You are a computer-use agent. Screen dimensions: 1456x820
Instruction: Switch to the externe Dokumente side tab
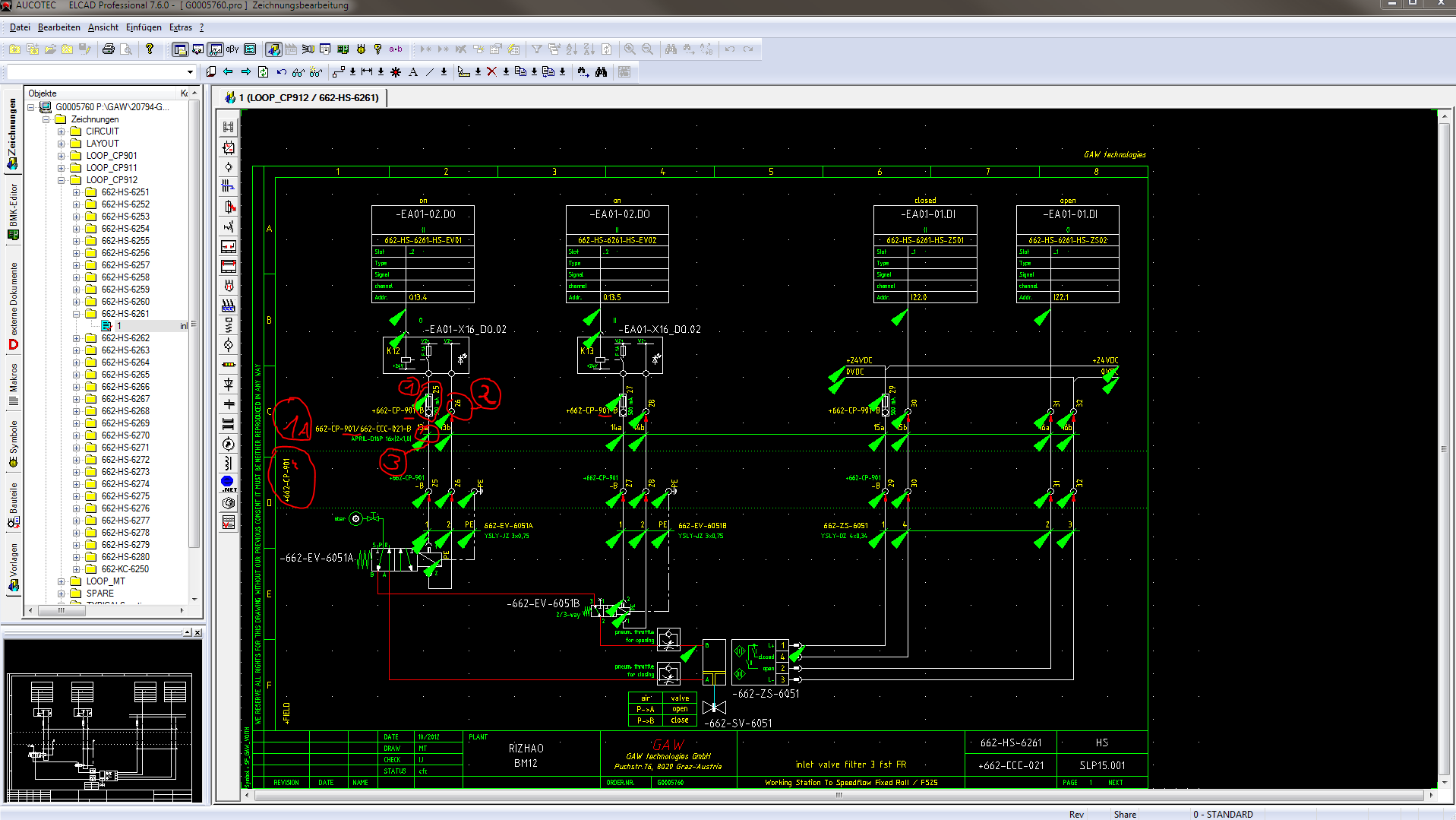(13, 306)
